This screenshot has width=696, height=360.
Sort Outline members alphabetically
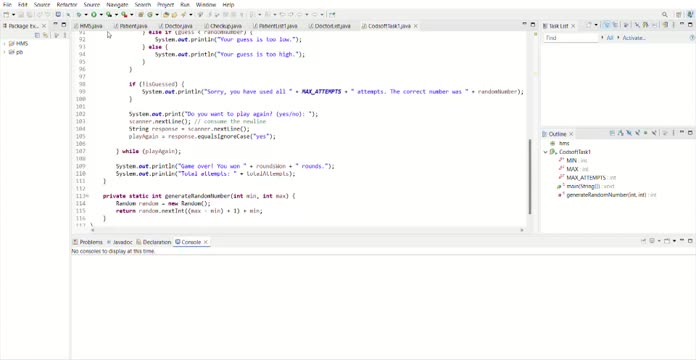coord(620,133)
